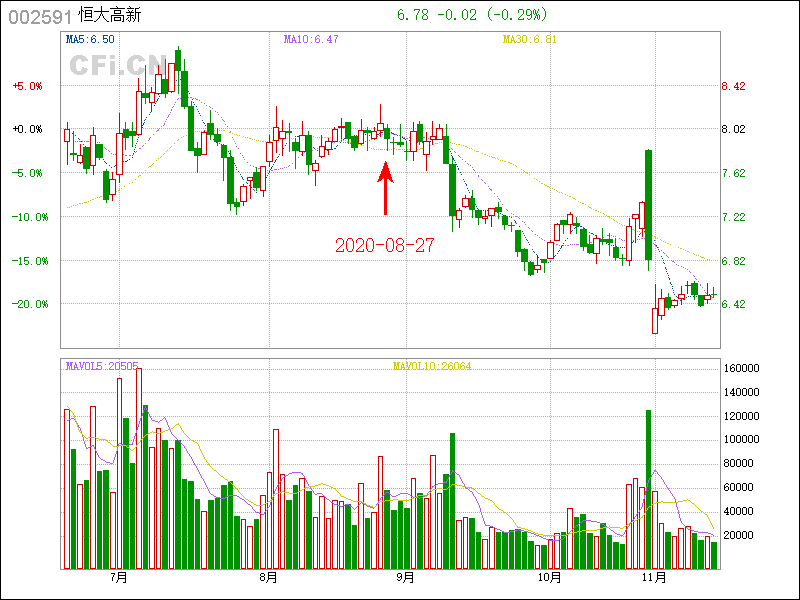The image size is (800, 600).
Task: Select the MA30:6.81 indicator label
Action: 528,39
